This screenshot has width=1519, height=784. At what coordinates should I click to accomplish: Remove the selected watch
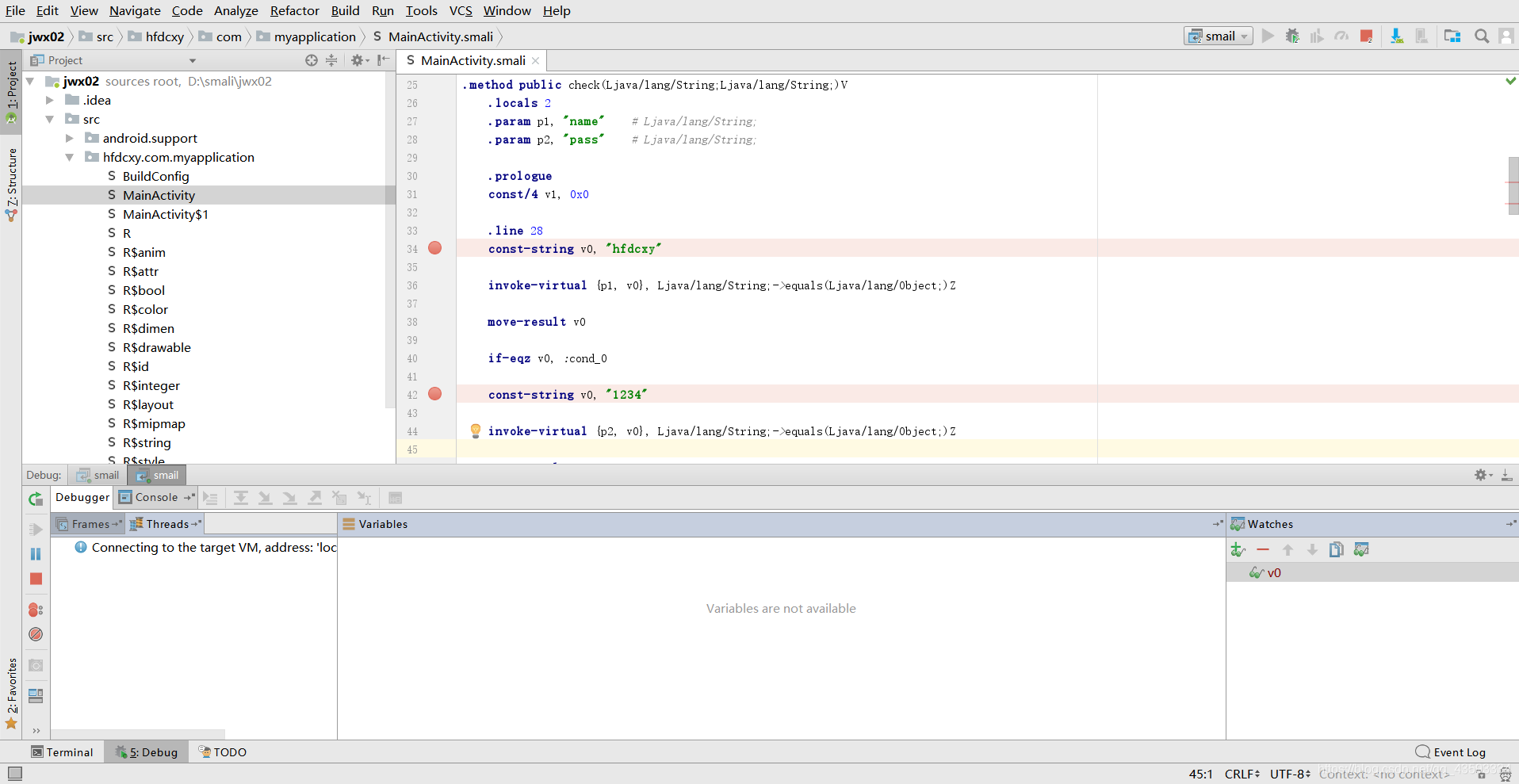(x=1263, y=549)
